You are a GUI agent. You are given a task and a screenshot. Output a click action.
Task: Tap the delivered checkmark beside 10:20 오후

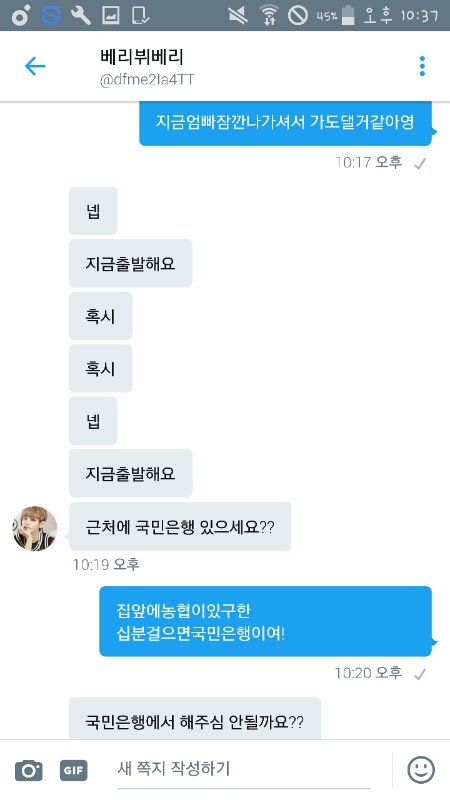[x=419, y=674]
